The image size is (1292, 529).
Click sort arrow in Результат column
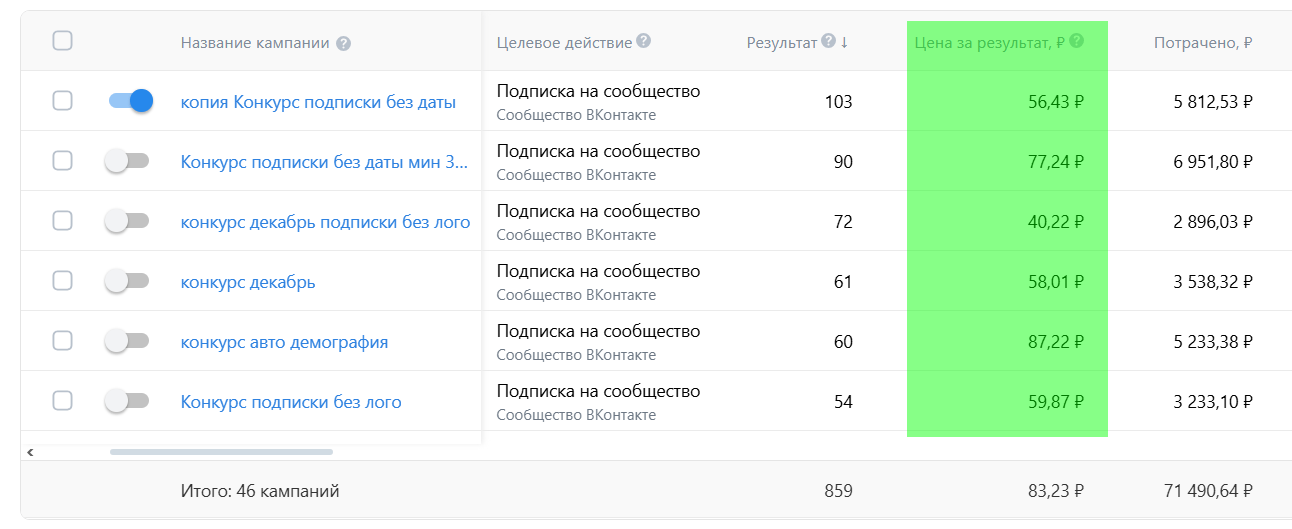844,42
